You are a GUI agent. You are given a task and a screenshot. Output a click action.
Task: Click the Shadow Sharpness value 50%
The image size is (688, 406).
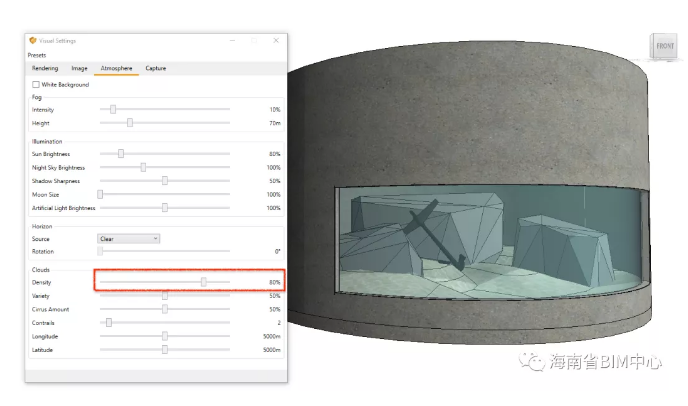275,181
